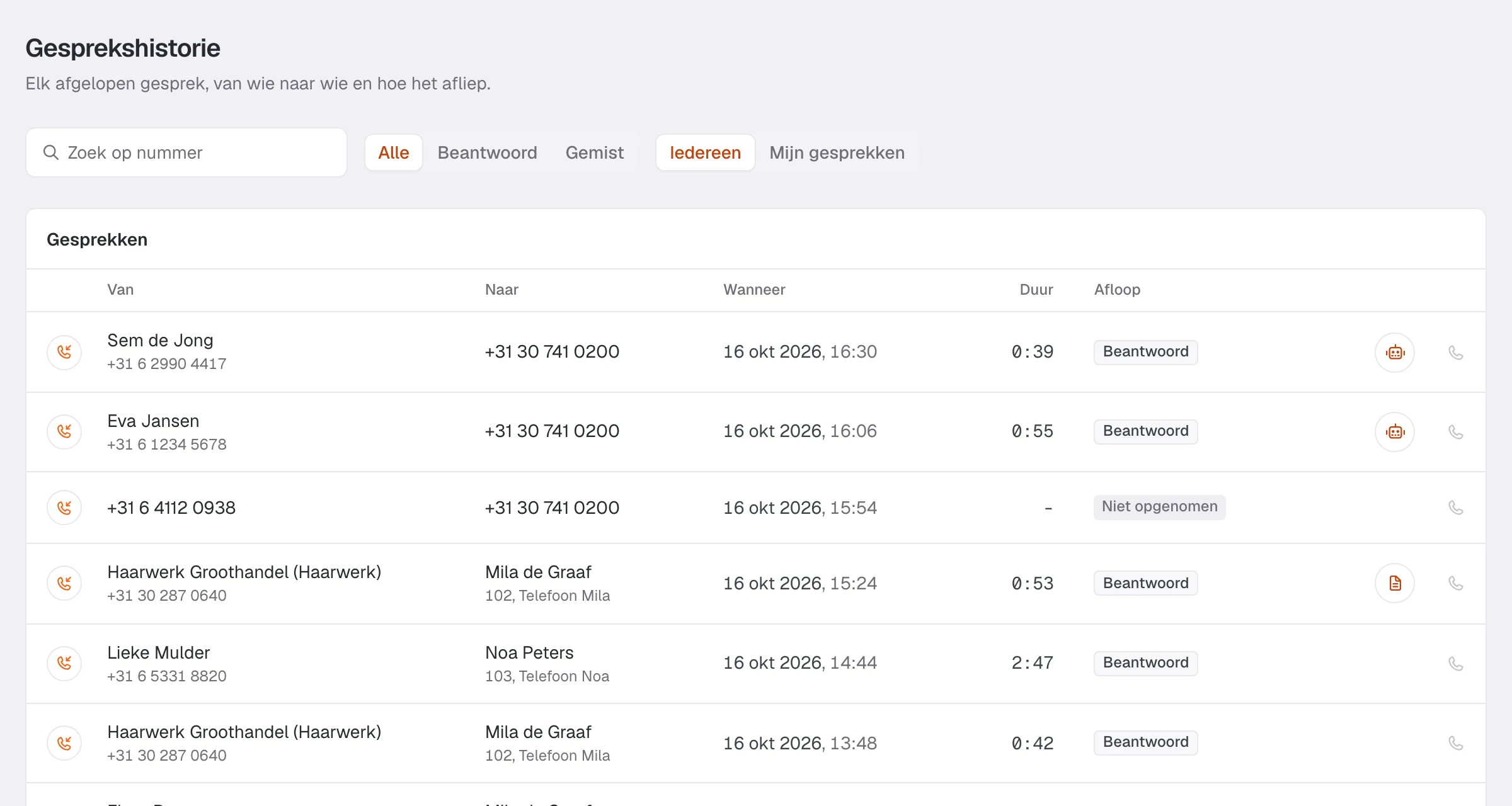The image size is (1512, 806).
Task: Click the name Eva Jansen
Action: tap(153, 421)
